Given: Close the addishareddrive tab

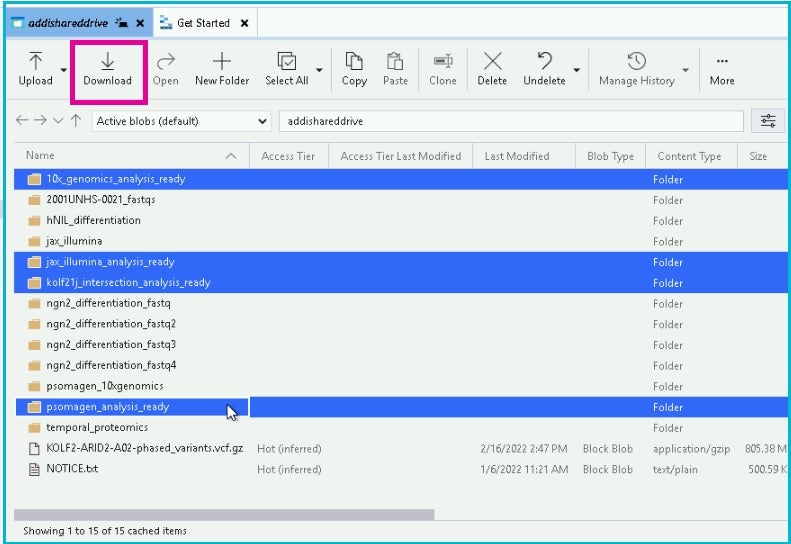Looking at the screenshot, I should click(140, 23).
